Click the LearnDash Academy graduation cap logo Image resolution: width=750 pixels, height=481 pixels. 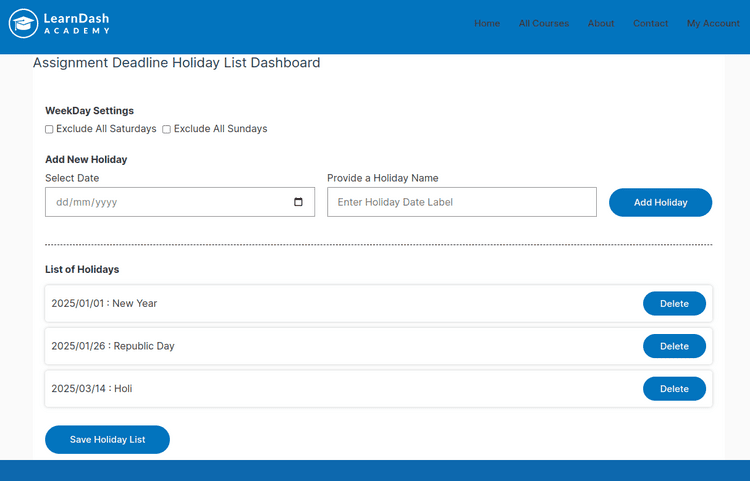point(23,23)
